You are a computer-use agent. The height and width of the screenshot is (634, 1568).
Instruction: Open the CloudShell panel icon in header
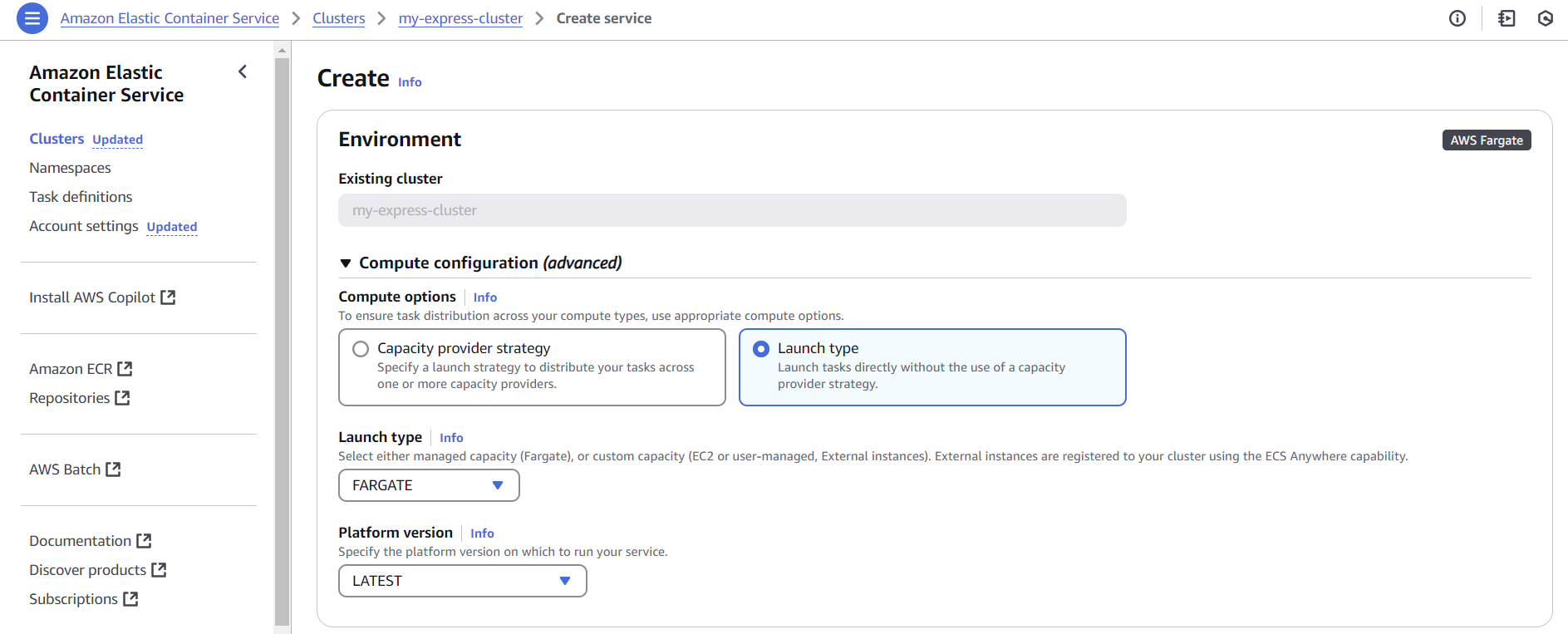point(1507,18)
